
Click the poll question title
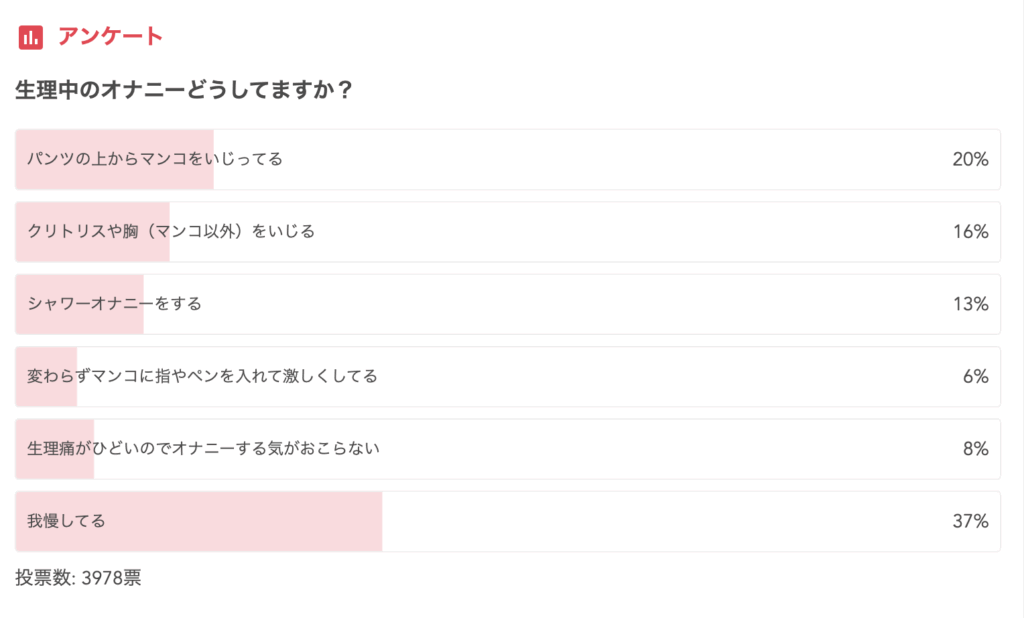click(183, 90)
